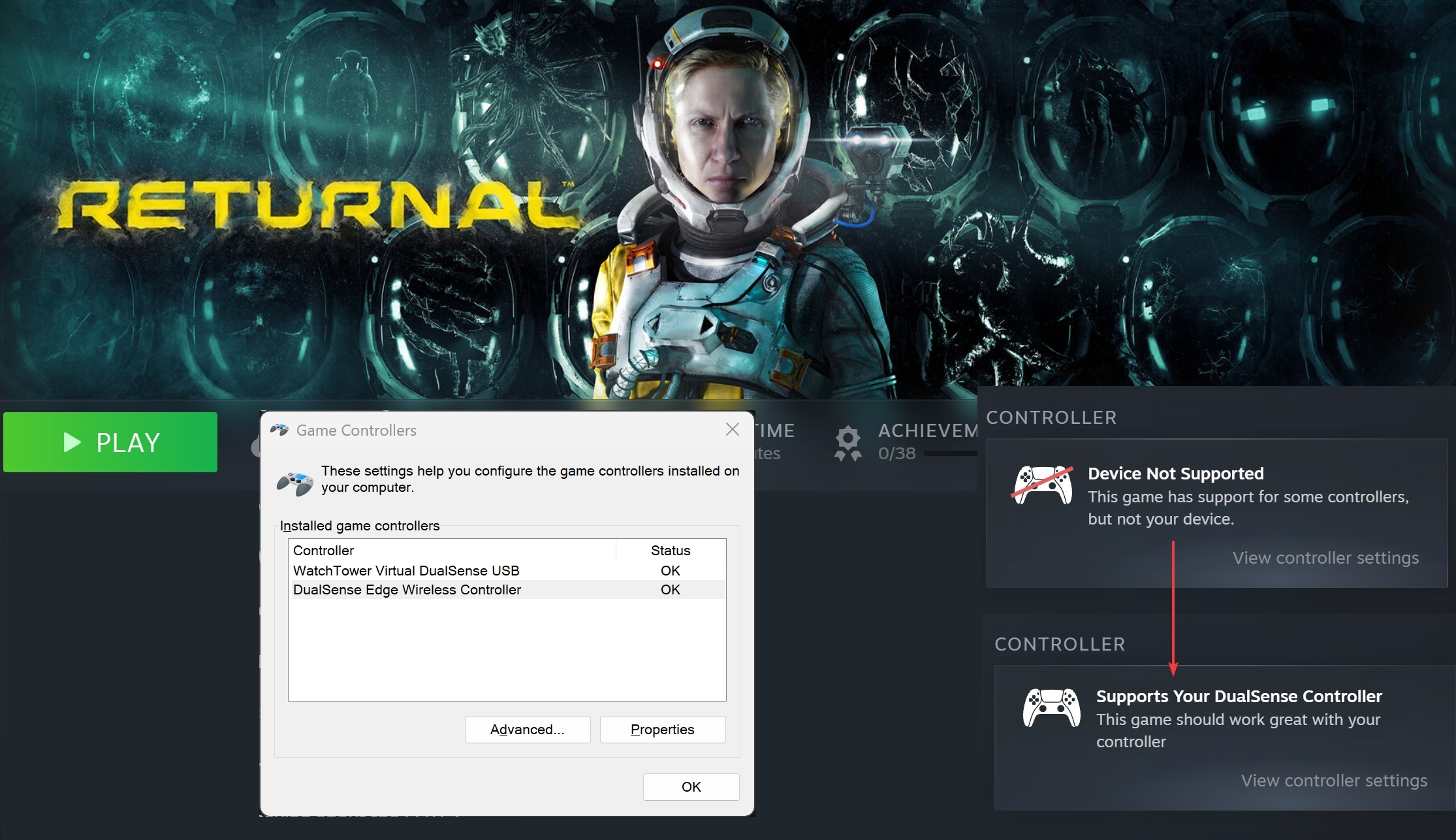Click the white DualSense controller icon
Image resolution: width=1456 pixels, height=840 pixels.
(1051, 707)
